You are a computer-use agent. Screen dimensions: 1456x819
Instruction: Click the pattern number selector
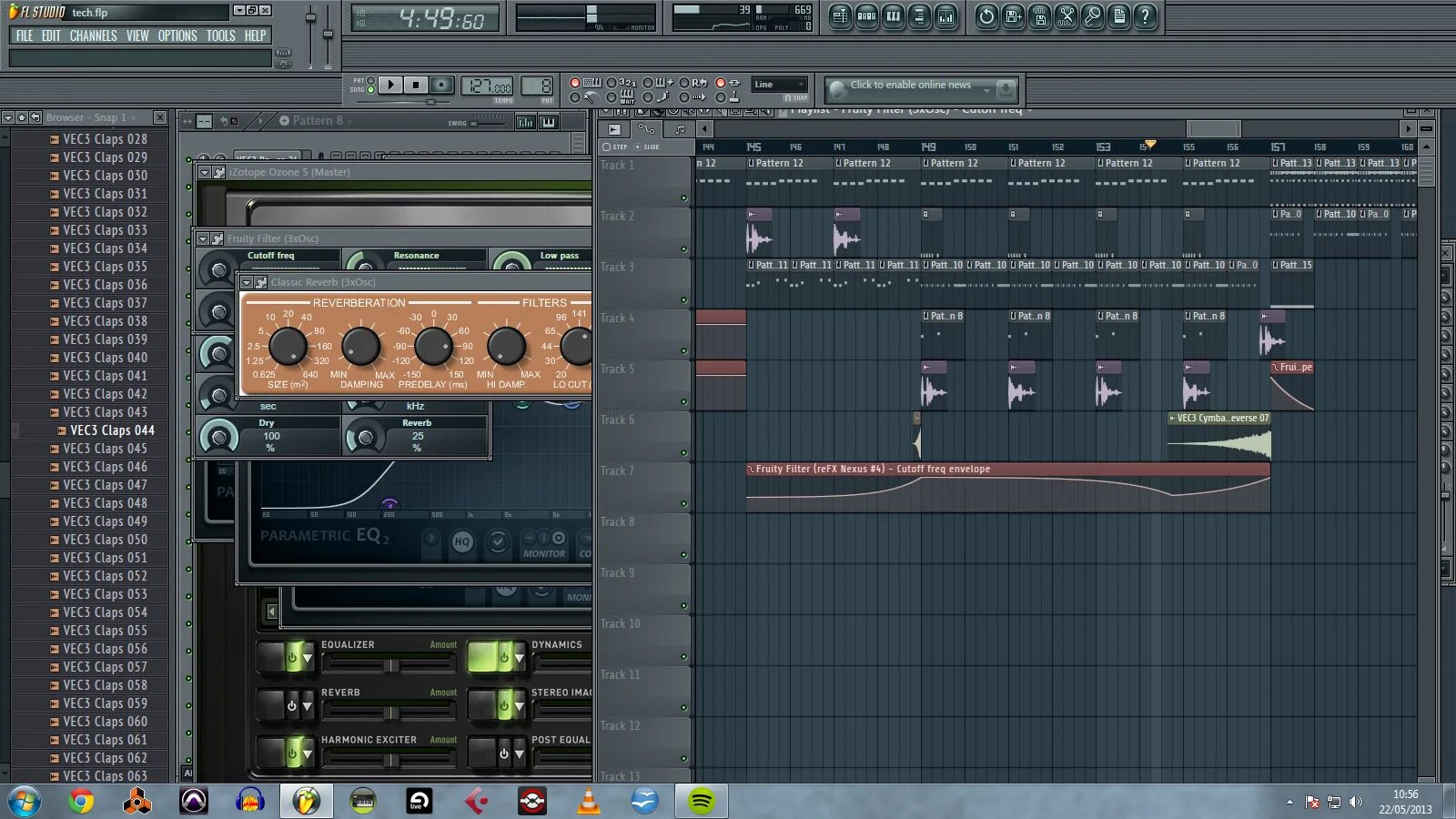pos(537,86)
